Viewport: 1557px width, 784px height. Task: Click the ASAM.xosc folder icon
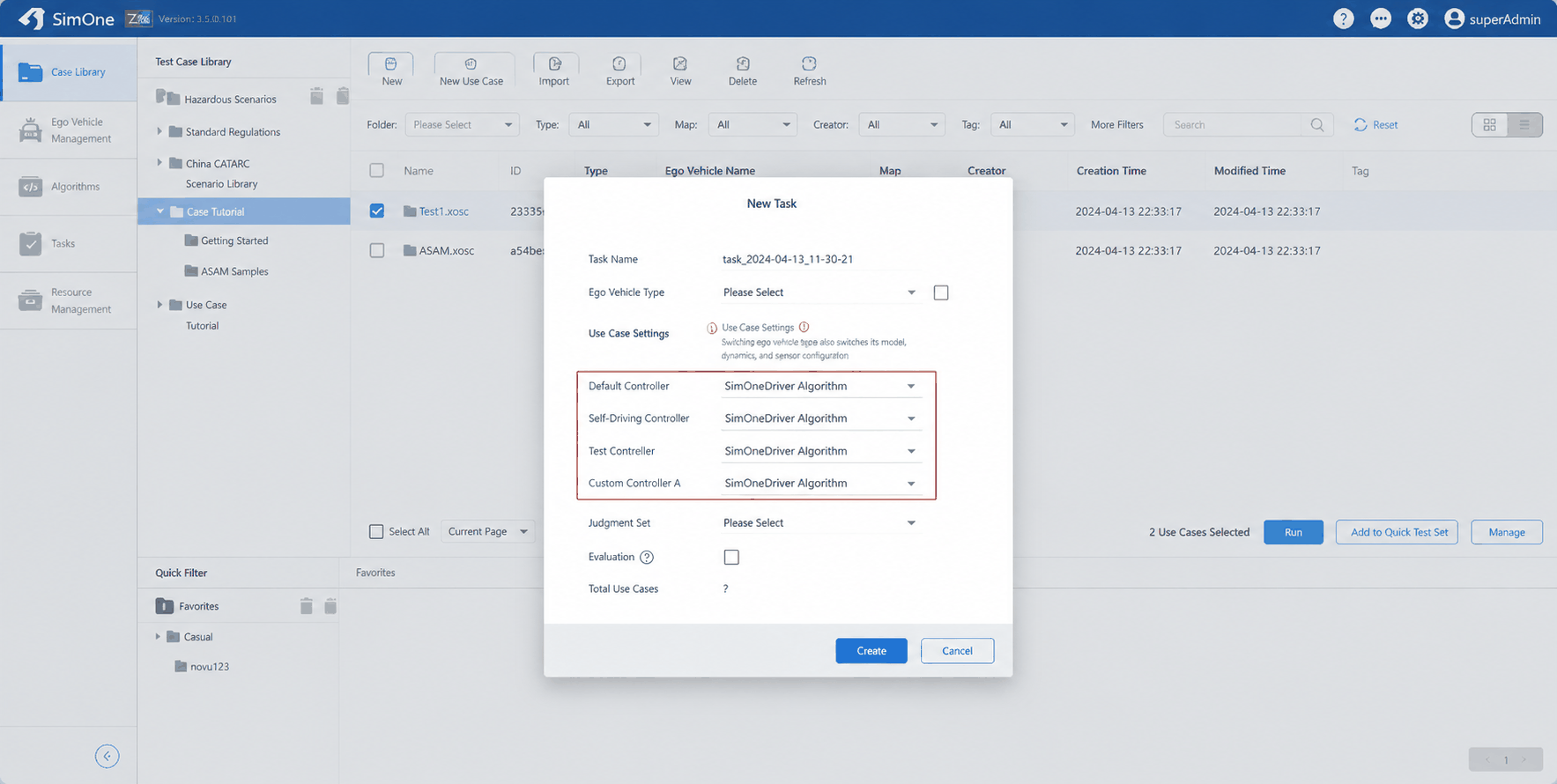[x=410, y=251]
